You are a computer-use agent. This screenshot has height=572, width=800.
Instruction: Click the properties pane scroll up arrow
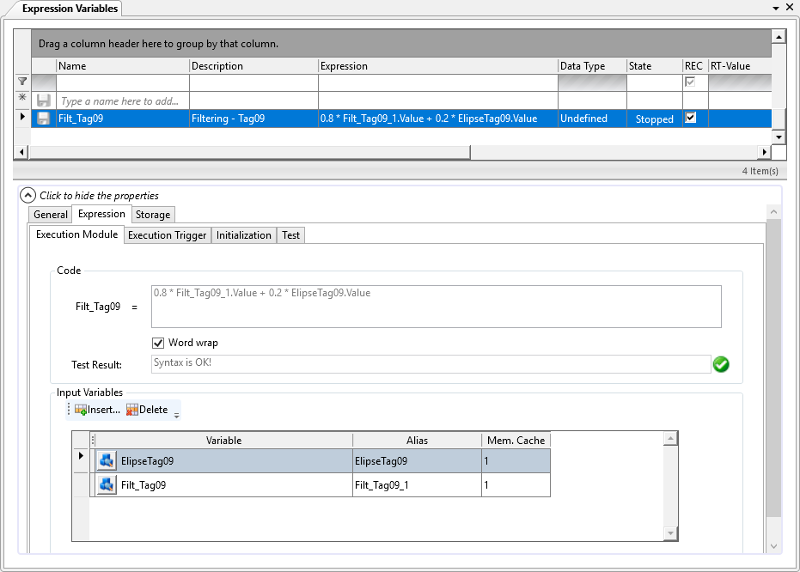click(773, 211)
